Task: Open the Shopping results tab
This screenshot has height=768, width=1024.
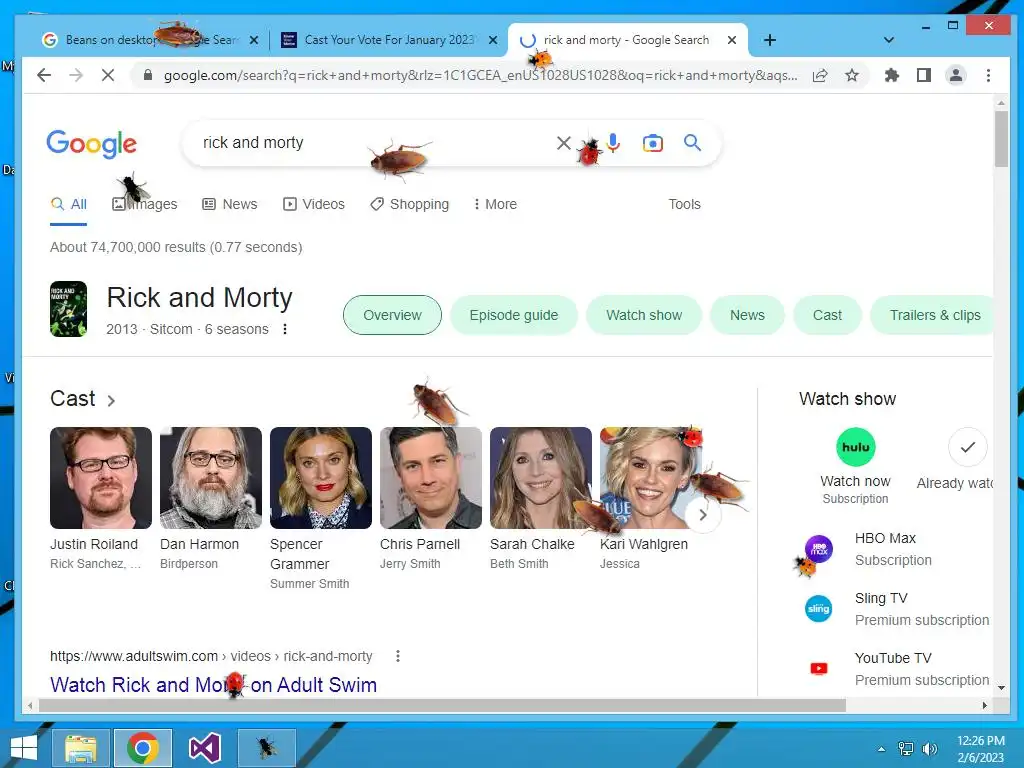Action: tap(409, 204)
